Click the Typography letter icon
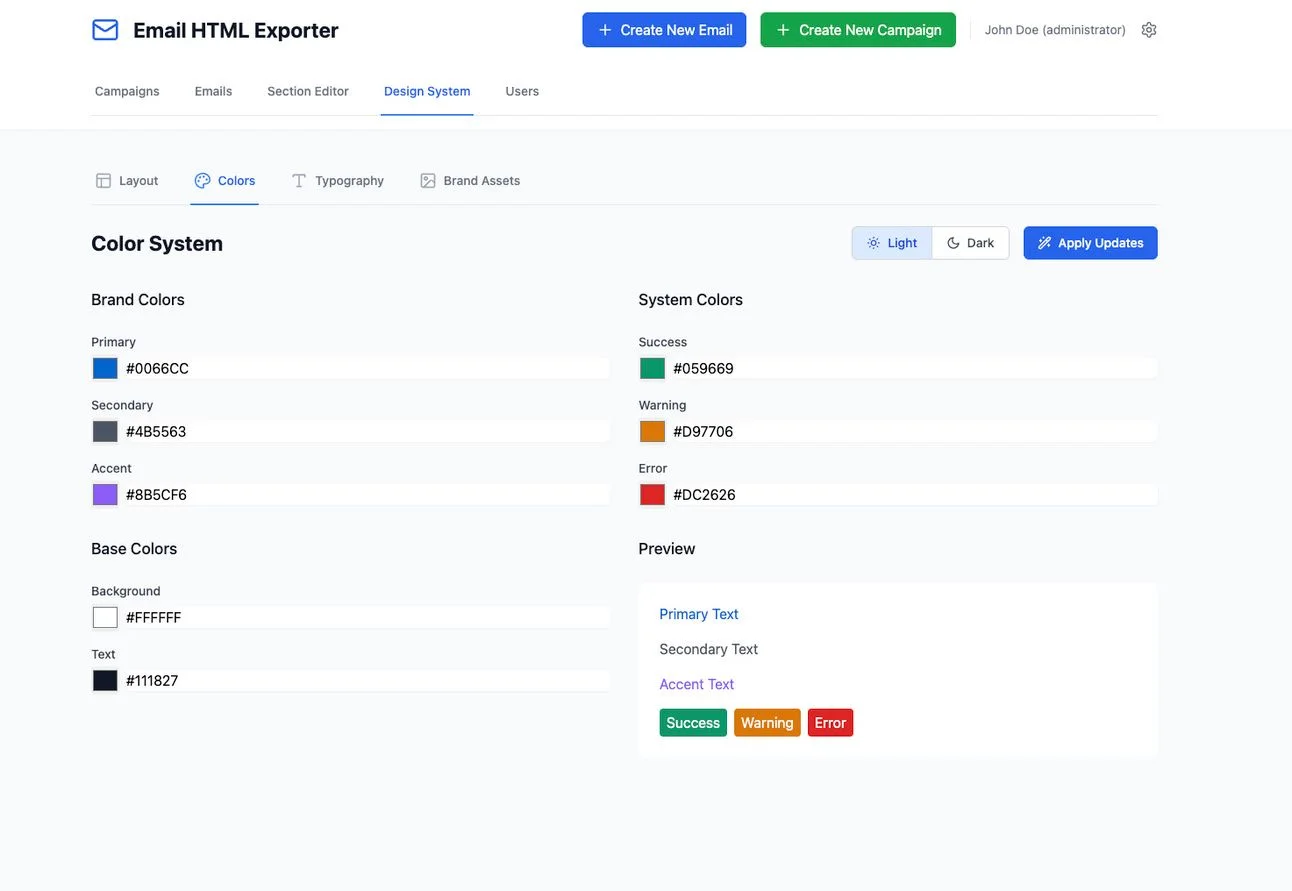The image size is (1292, 891). pyautogui.click(x=299, y=181)
